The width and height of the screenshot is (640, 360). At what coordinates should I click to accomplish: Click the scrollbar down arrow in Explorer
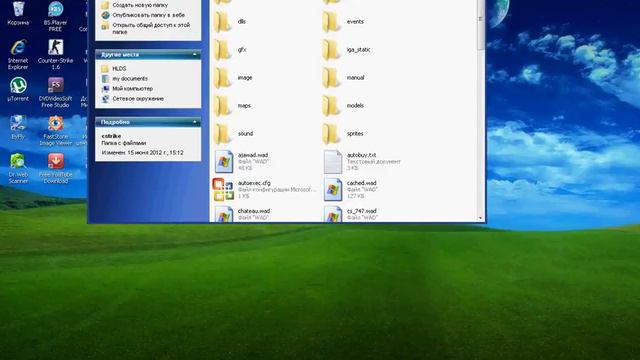pyautogui.click(x=480, y=218)
